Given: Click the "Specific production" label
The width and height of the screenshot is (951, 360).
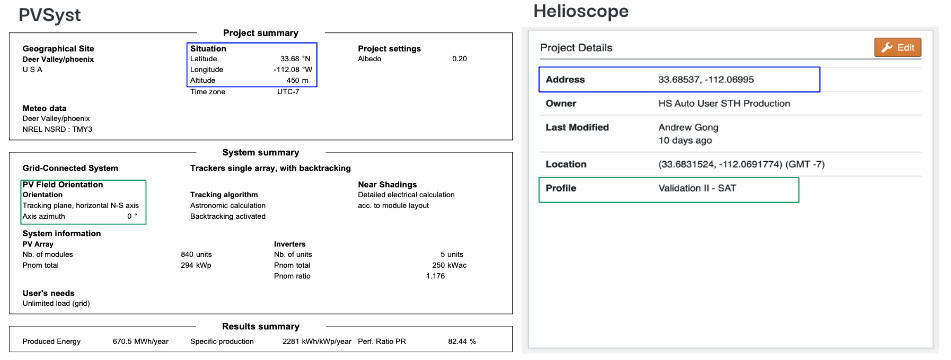Looking at the screenshot, I should click(x=222, y=342).
